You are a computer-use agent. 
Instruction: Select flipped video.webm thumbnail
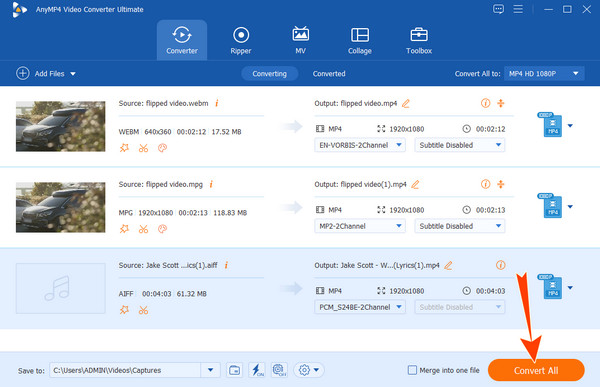[60, 126]
